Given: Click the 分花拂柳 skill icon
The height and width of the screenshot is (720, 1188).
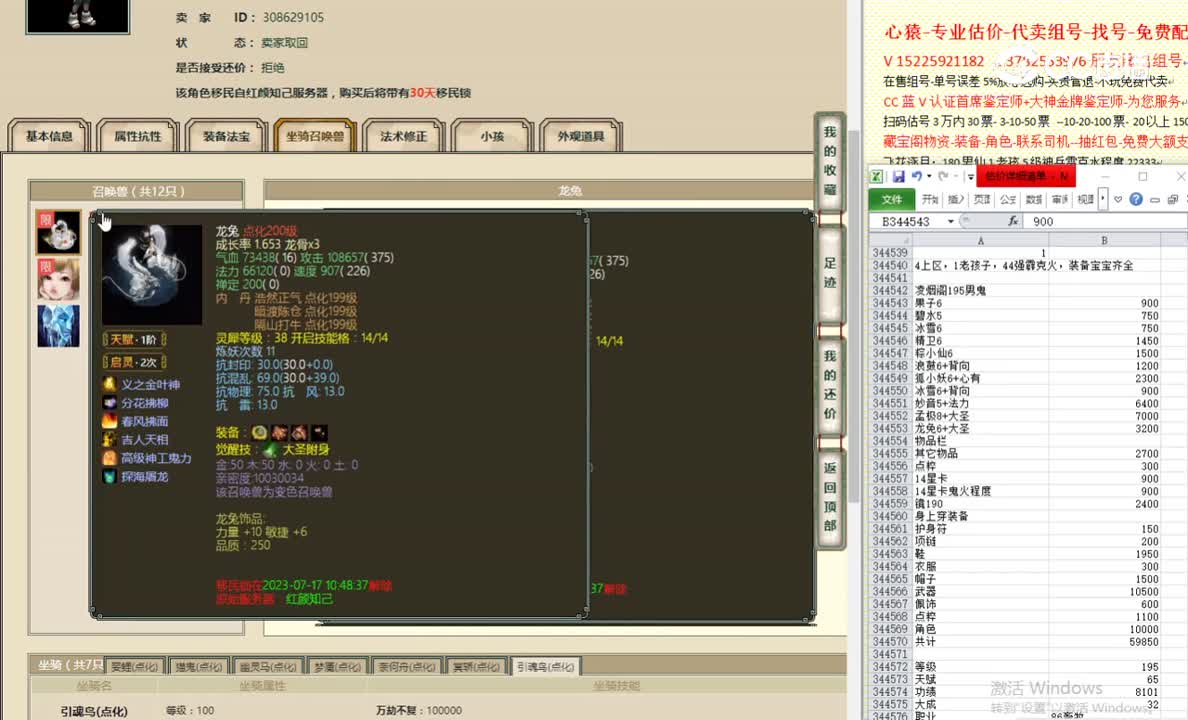Looking at the screenshot, I should (x=110, y=402).
